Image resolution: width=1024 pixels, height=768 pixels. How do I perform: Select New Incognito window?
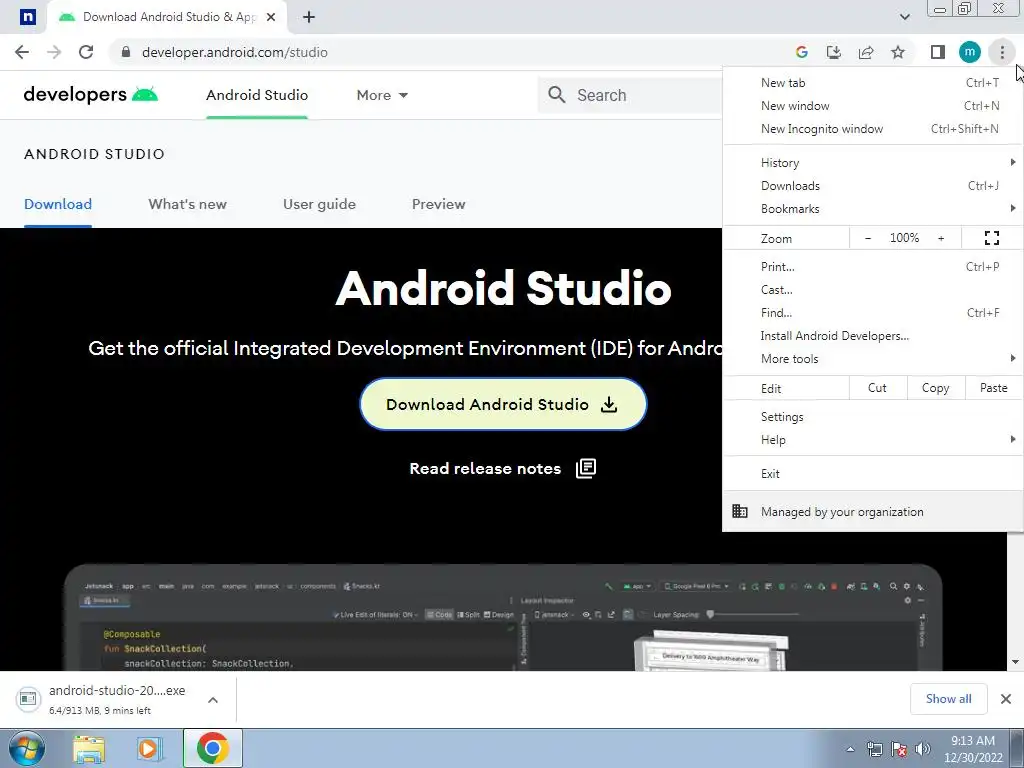click(x=873, y=129)
